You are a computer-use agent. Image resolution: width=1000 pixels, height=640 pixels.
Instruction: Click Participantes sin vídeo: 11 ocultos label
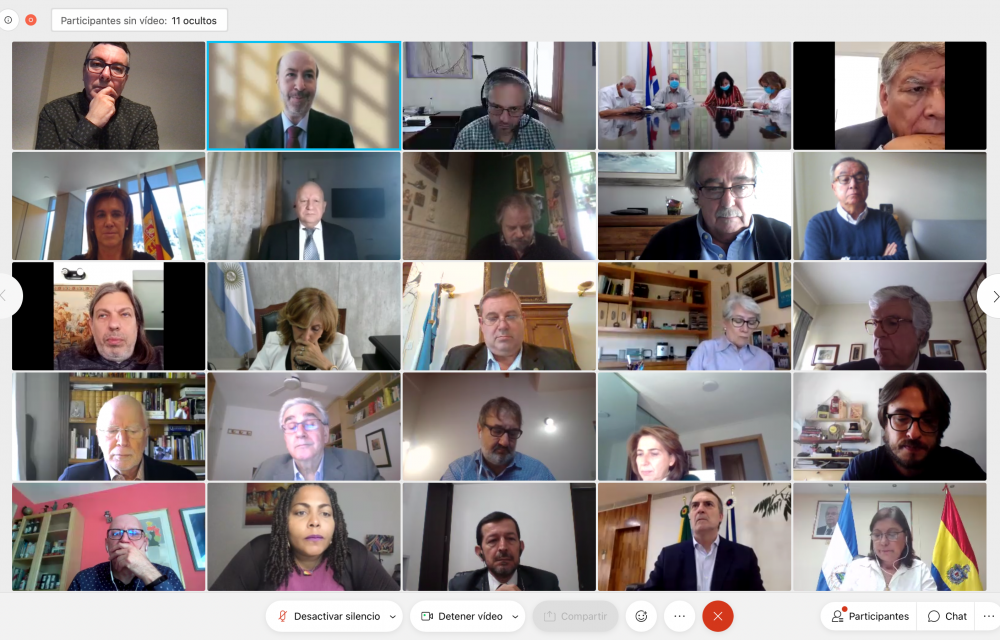(x=139, y=20)
